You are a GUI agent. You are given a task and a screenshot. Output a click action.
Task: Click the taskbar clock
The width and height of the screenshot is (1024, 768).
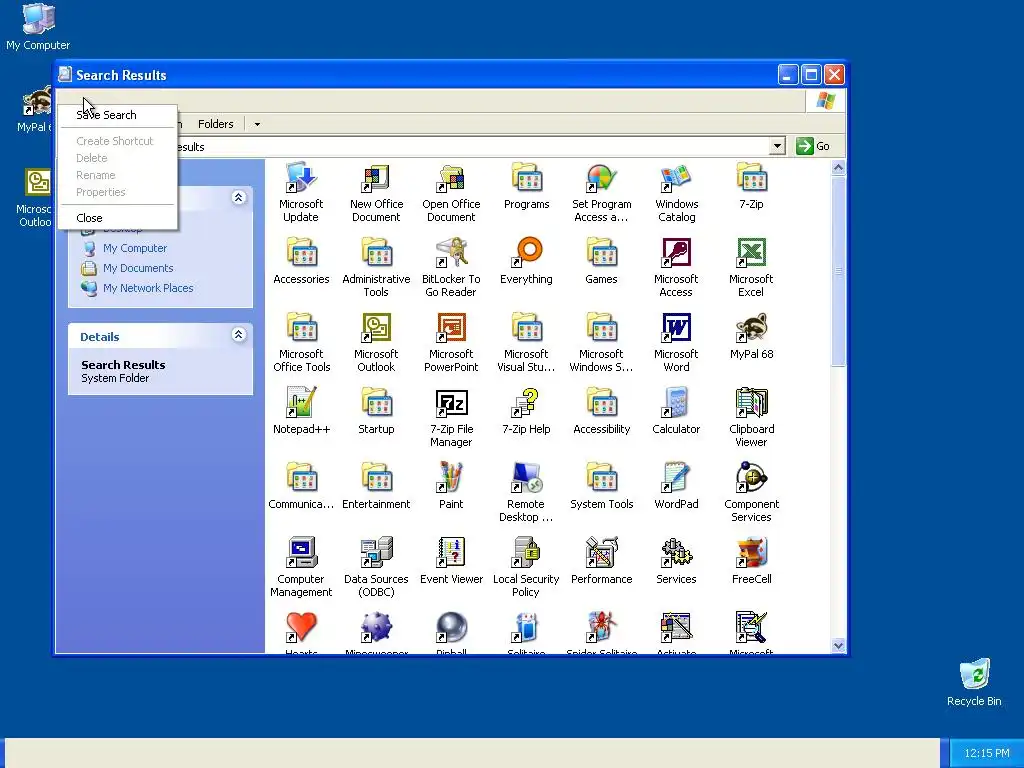987,753
